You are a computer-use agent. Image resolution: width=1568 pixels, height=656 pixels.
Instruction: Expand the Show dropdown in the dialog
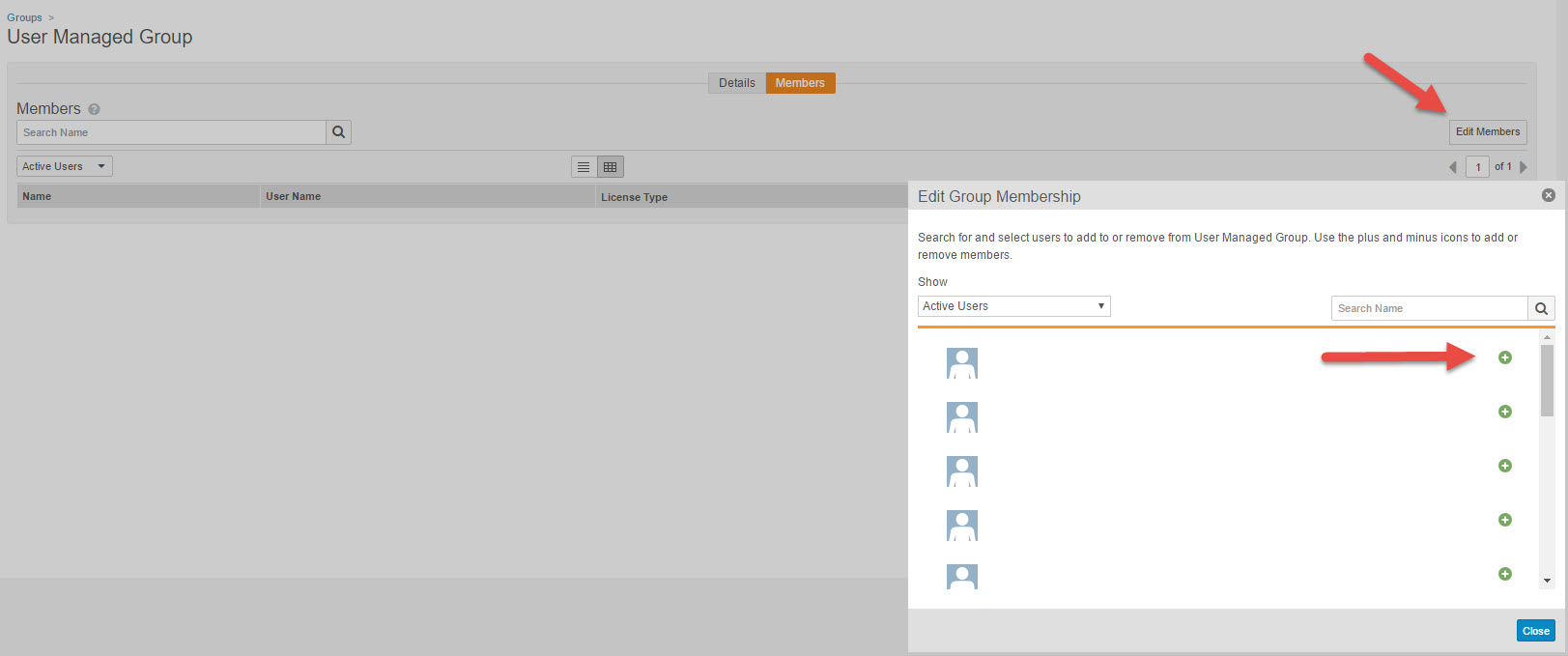pyautogui.click(x=1013, y=306)
